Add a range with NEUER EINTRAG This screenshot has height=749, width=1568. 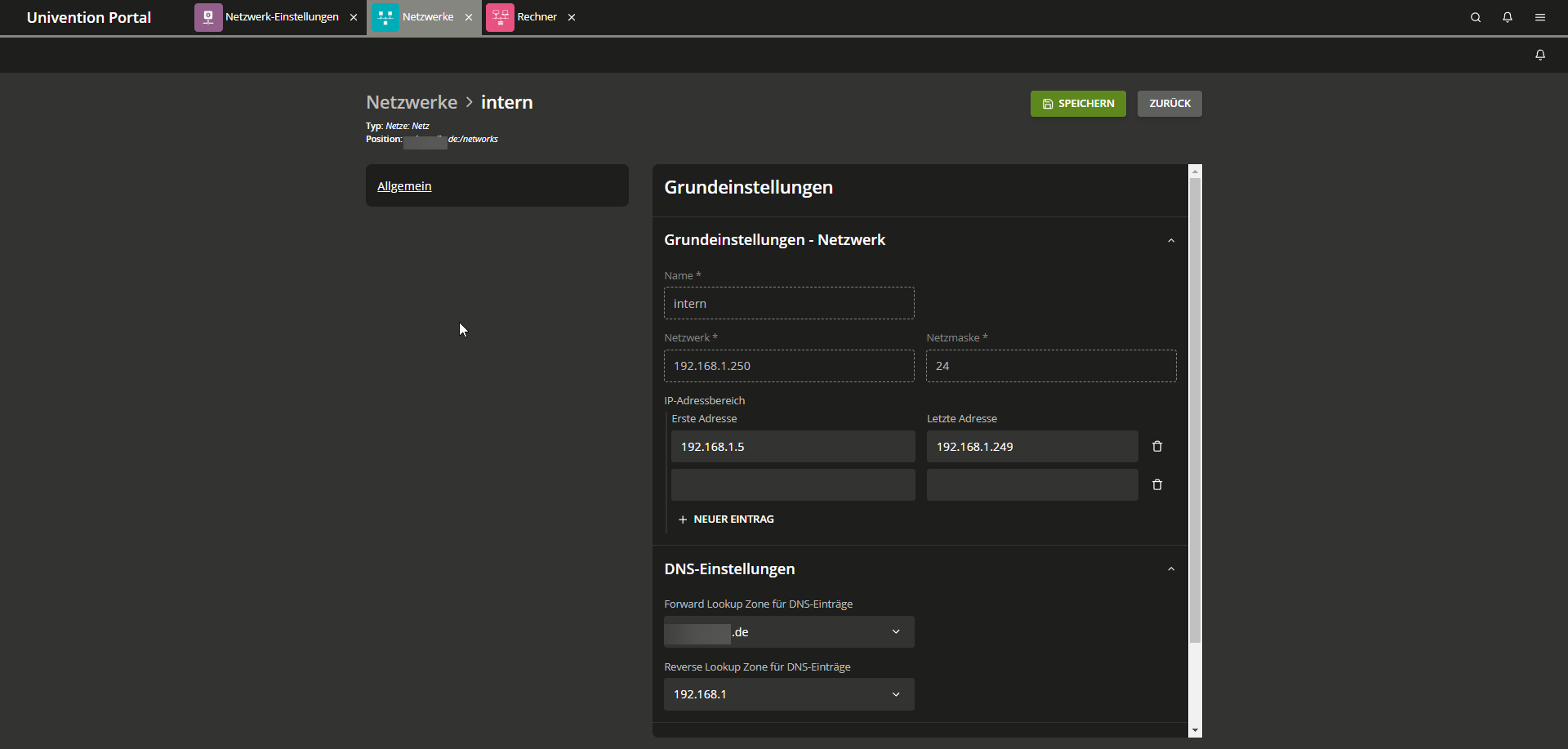[x=726, y=519]
